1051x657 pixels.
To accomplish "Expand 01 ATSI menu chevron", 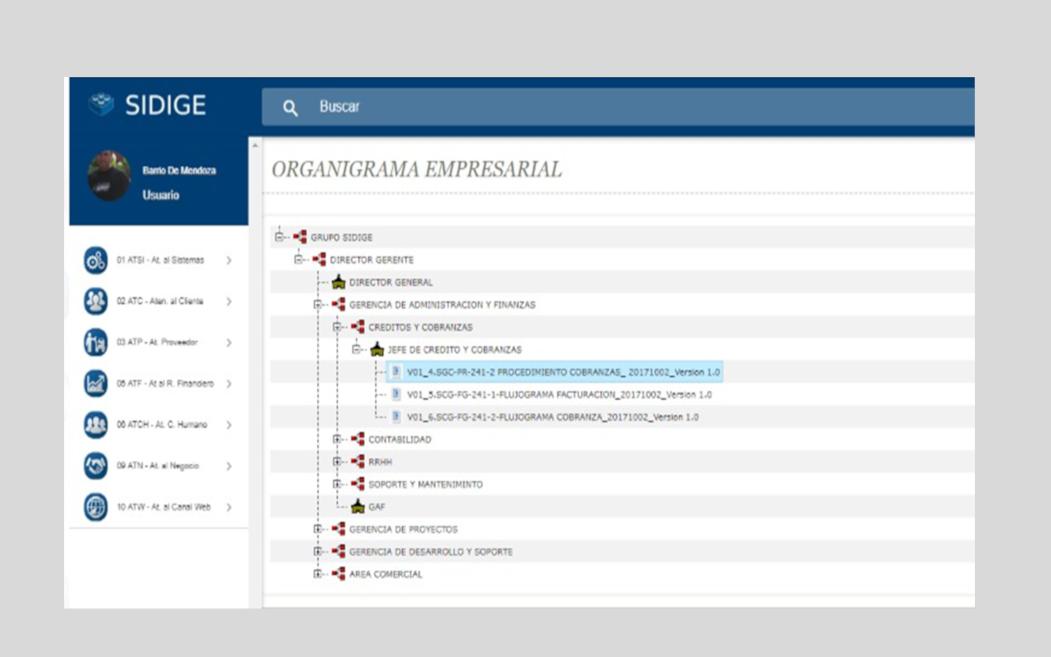I will (x=229, y=260).
